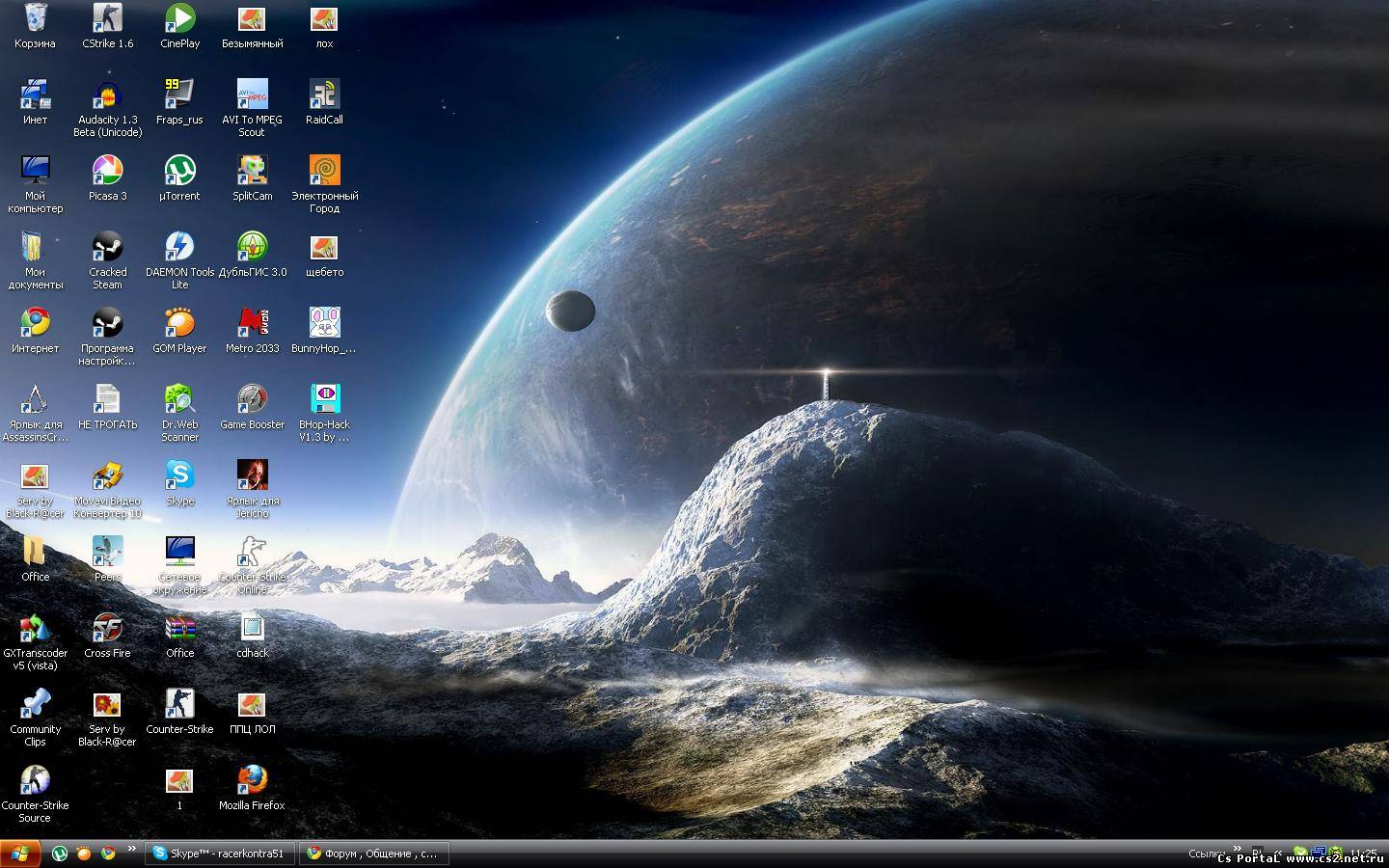The image size is (1389, 868).
Task: Open the Windows Start button
Action: [20, 854]
